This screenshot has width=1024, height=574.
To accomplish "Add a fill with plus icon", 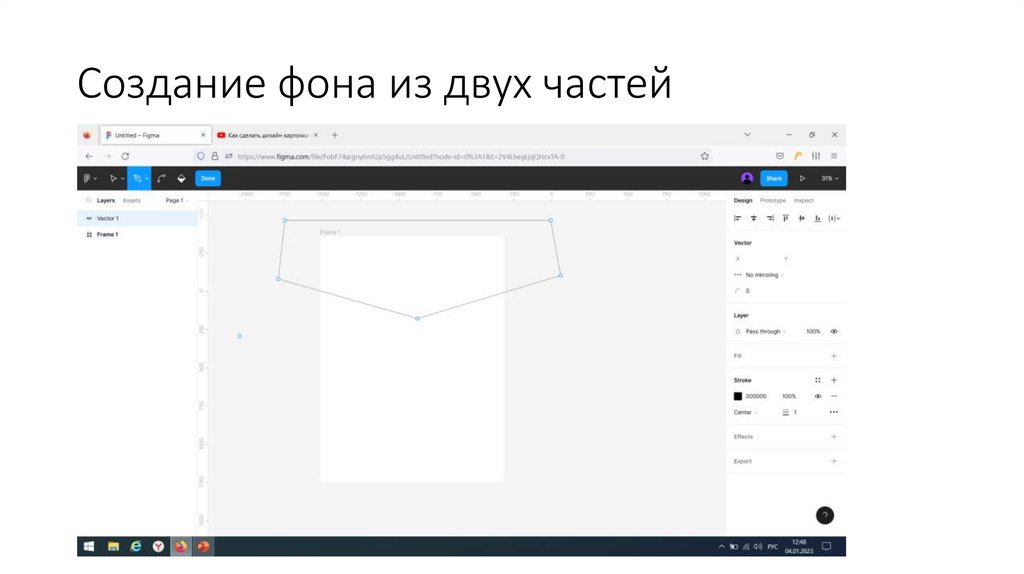I will point(834,356).
